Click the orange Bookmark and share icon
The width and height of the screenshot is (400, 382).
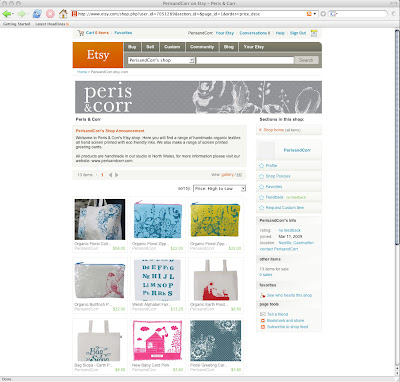click(263, 321)
